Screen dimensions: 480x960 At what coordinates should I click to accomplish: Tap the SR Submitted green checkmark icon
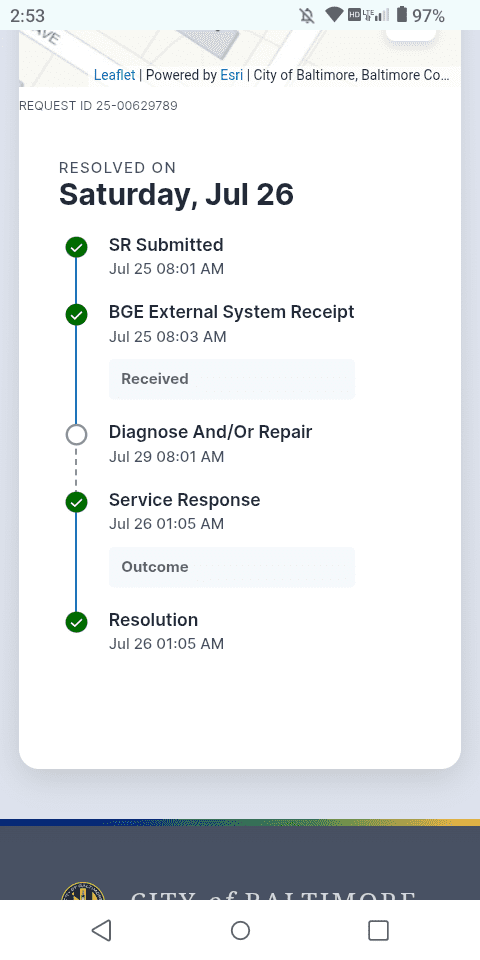pos(77,247)
